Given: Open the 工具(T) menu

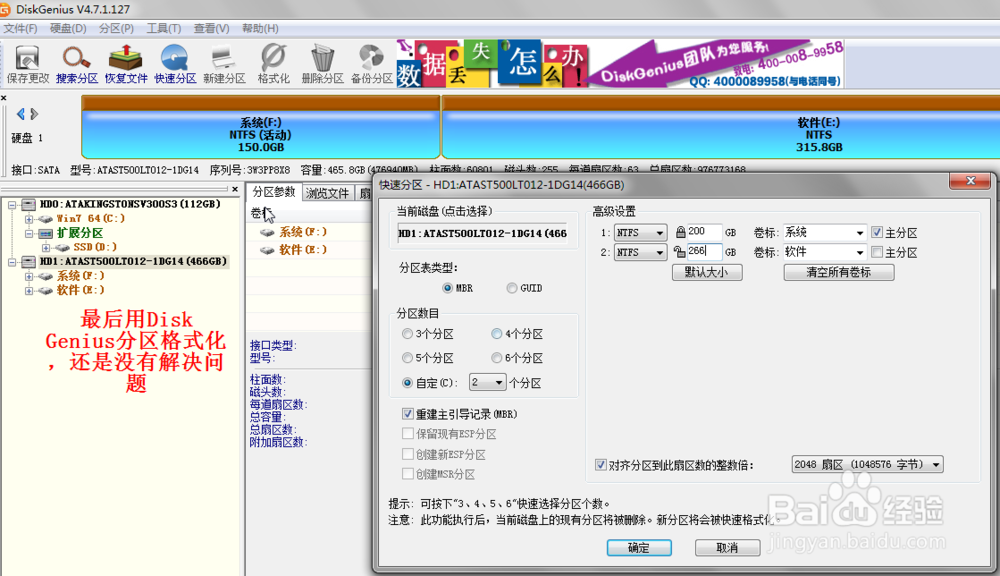Looking at the screenshot, I should tap(164, 29).
